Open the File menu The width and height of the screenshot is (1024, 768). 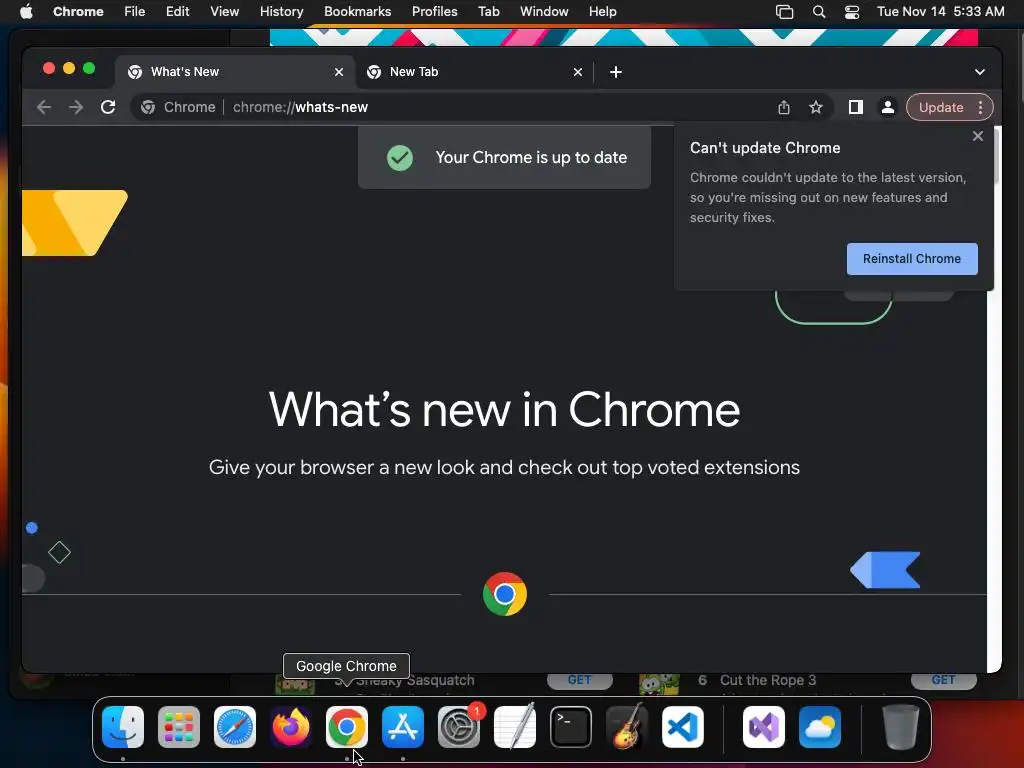pos(135,12)
